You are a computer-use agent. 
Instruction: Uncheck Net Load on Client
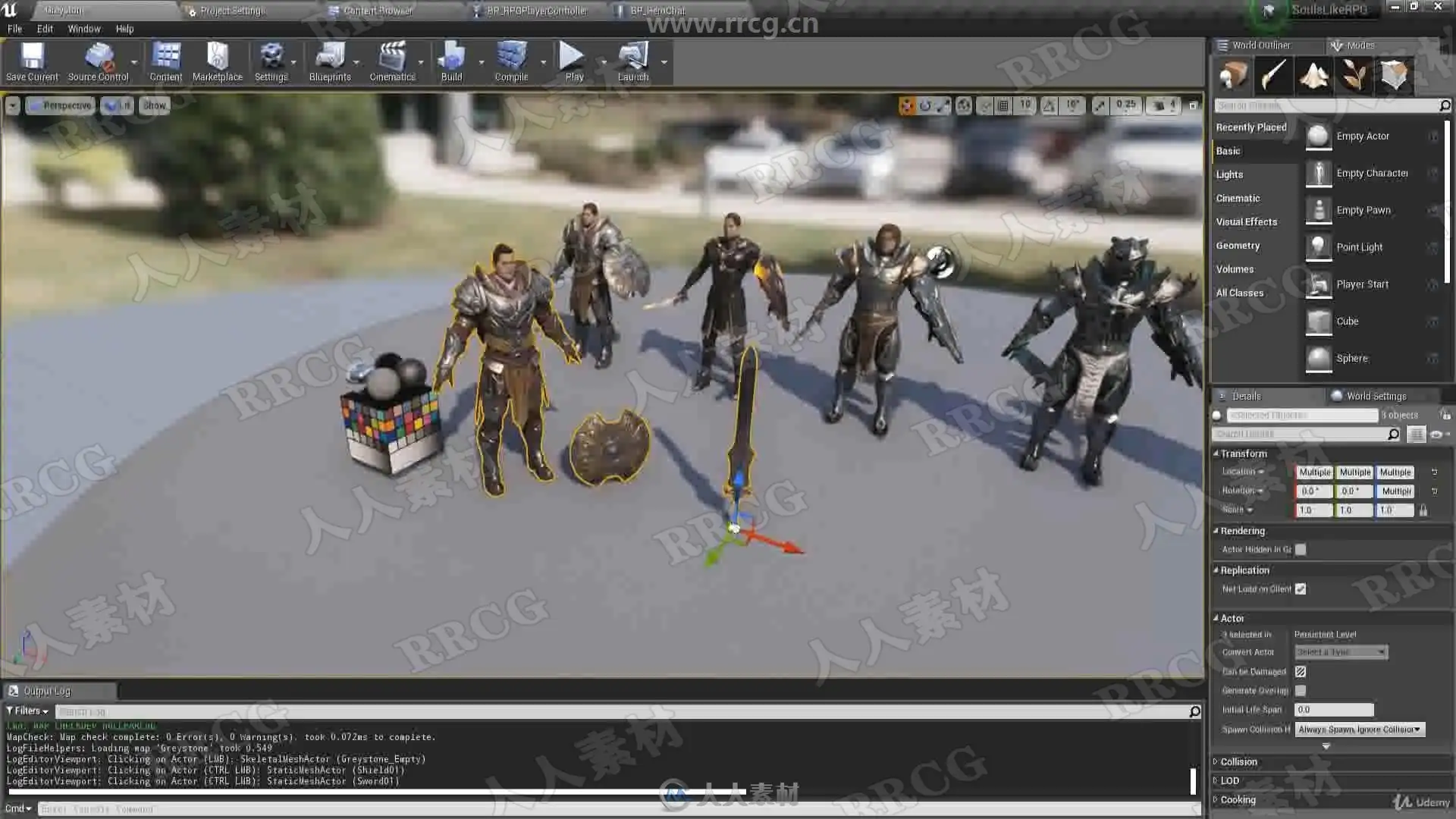1301,589
